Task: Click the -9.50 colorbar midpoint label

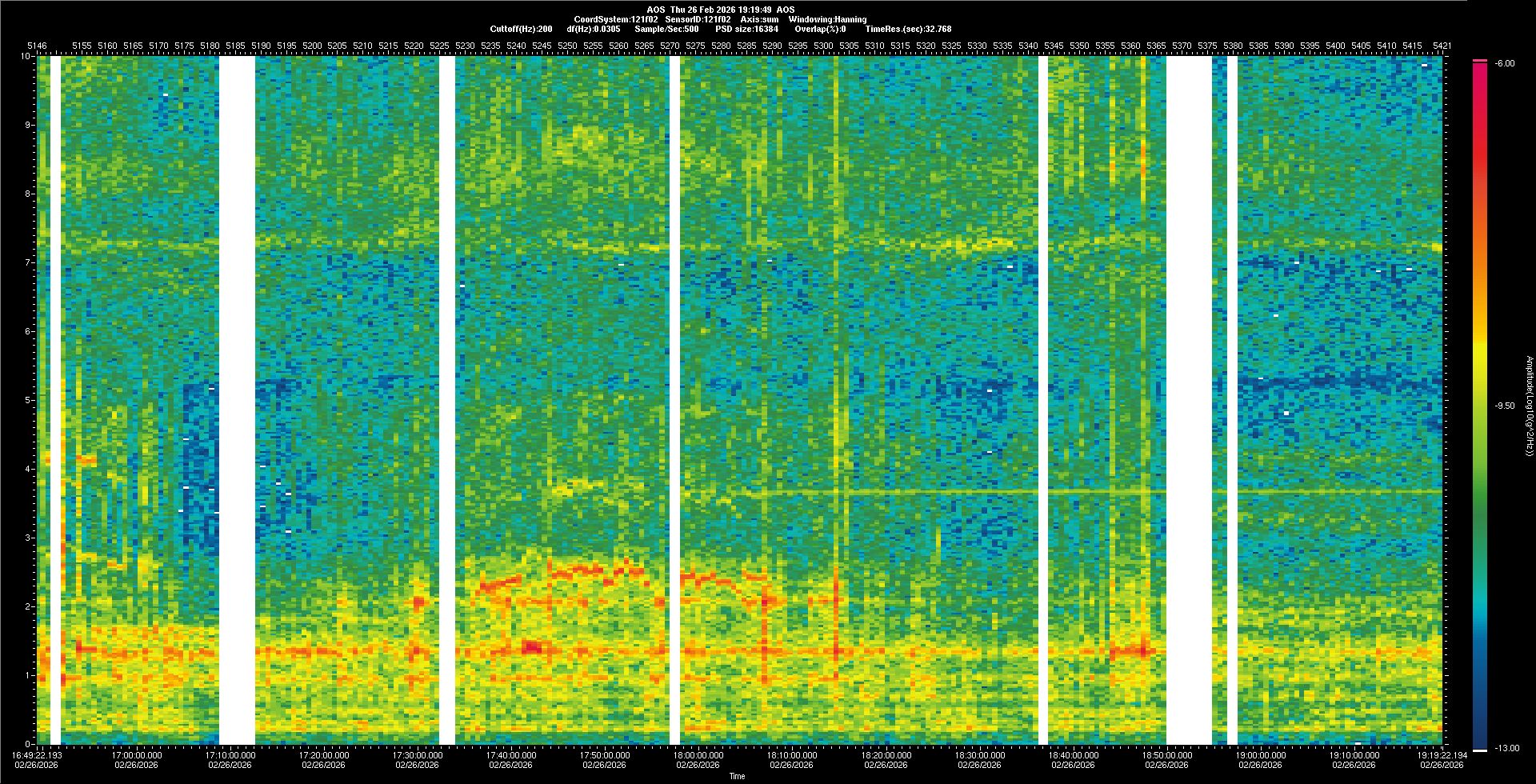Action: (x=1504, y=406)
